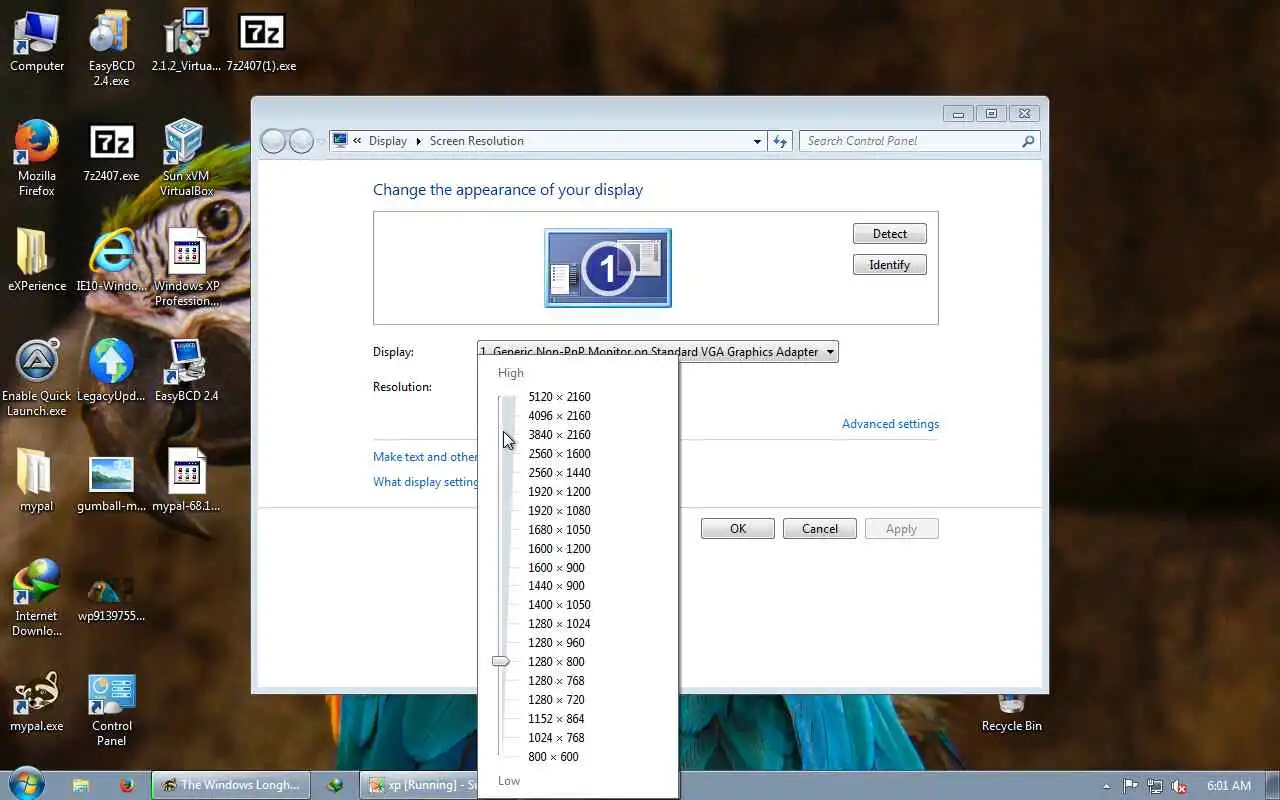The width and height of the screenshot is (1280, 800).
Task: Open the Sun xVM VirtualBox shortcut
Action: click(x=186, y=158)
